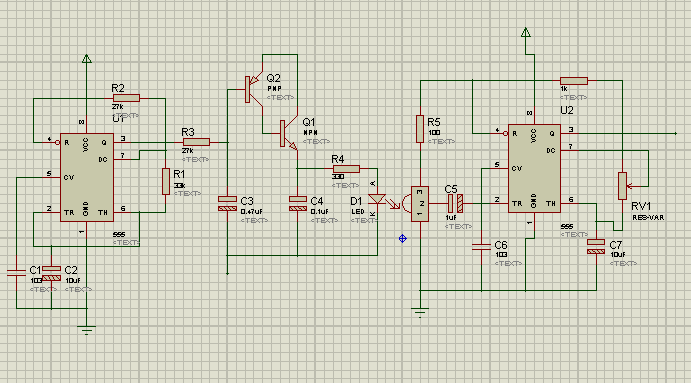This screenshot has width=691, height=383.
Task: Click the "Q2" reference label
Action: [x=273, y=78]
